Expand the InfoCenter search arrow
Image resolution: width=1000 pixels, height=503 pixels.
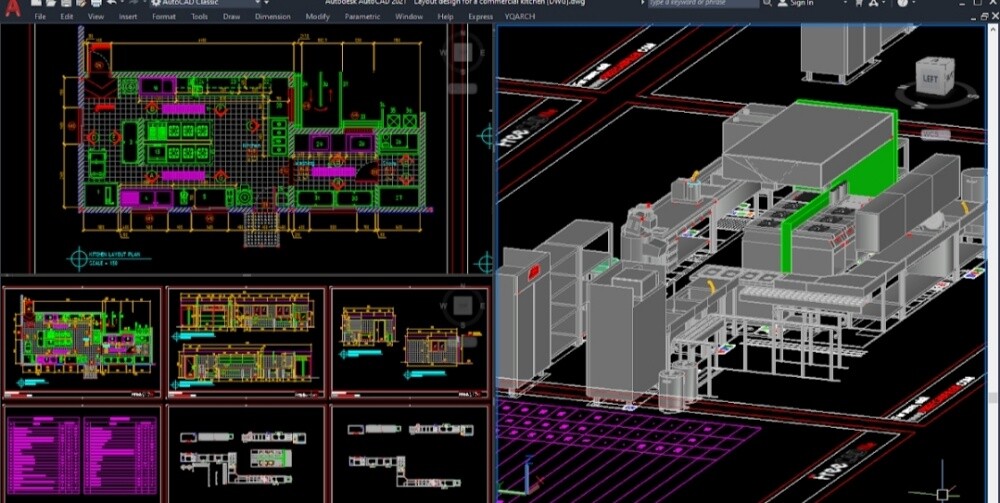(x=643, y=3)
